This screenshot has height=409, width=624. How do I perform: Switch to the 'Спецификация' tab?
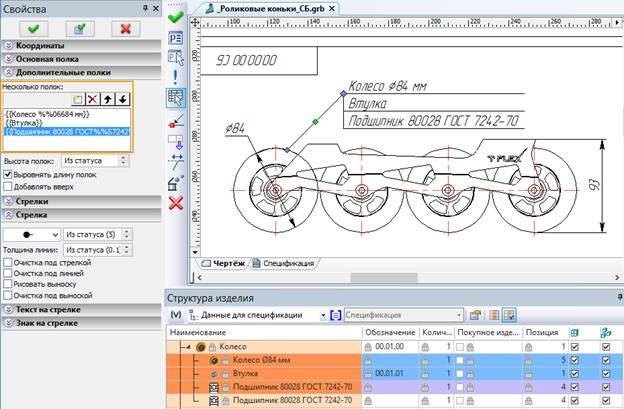[288, 263]
